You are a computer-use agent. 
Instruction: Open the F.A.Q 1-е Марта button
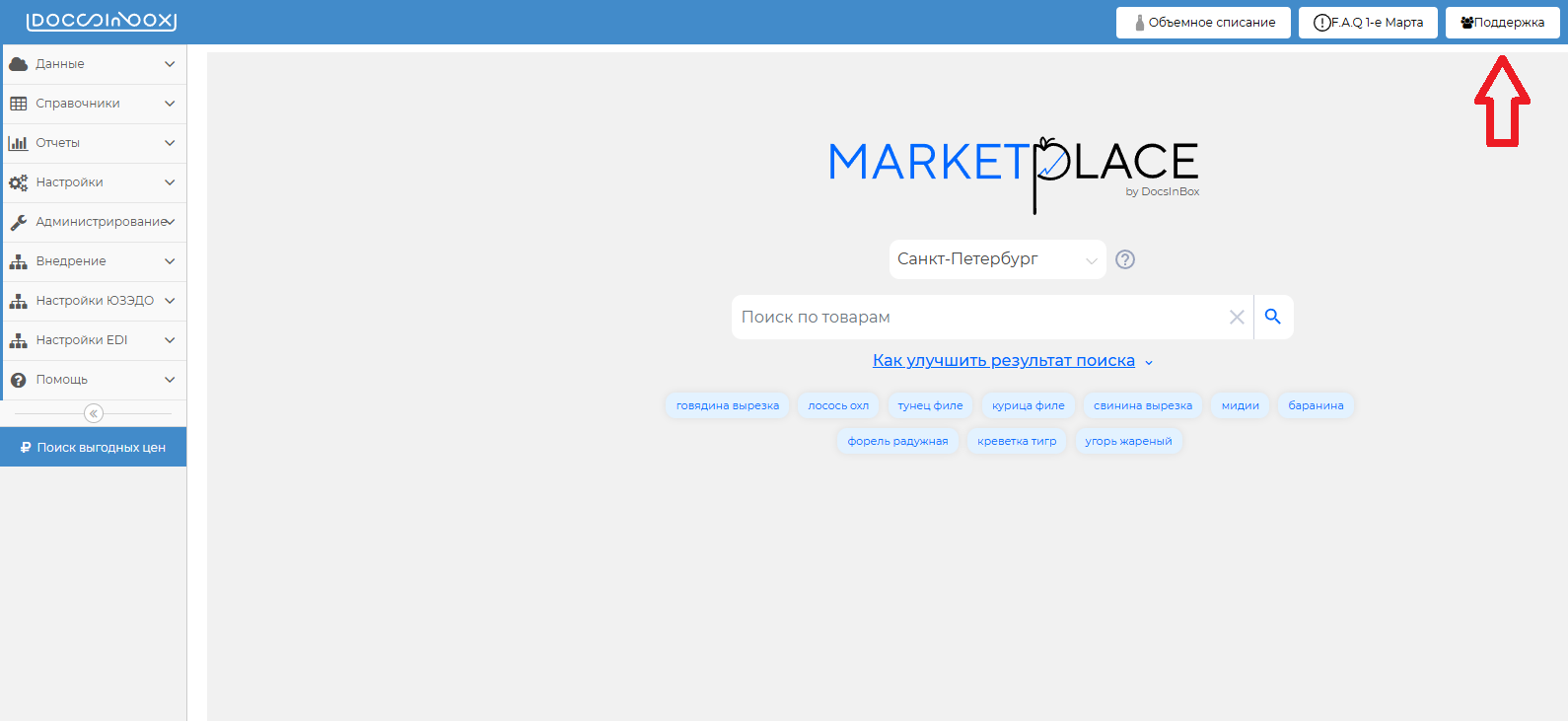pyautogui.click(x=1368, y=23)
